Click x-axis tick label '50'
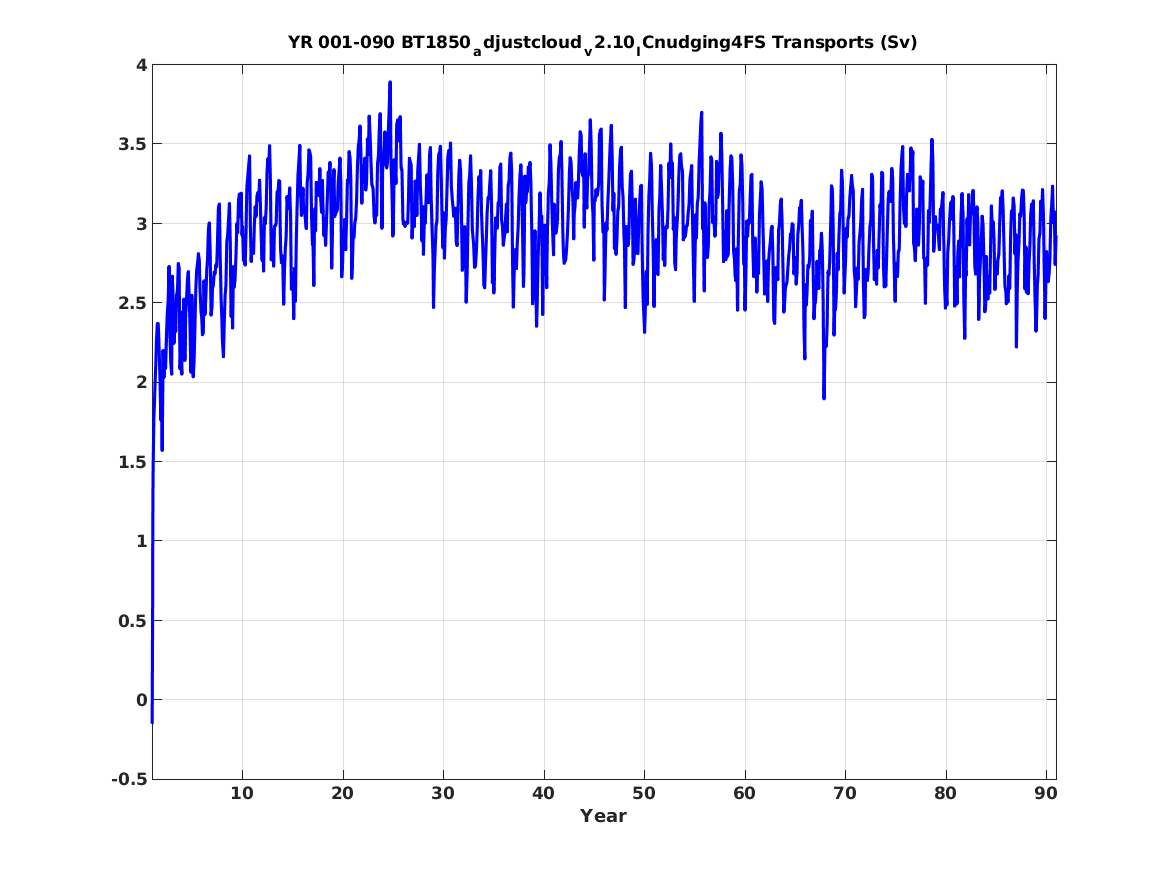1167x875 pixels. click(x=644, y=793)
